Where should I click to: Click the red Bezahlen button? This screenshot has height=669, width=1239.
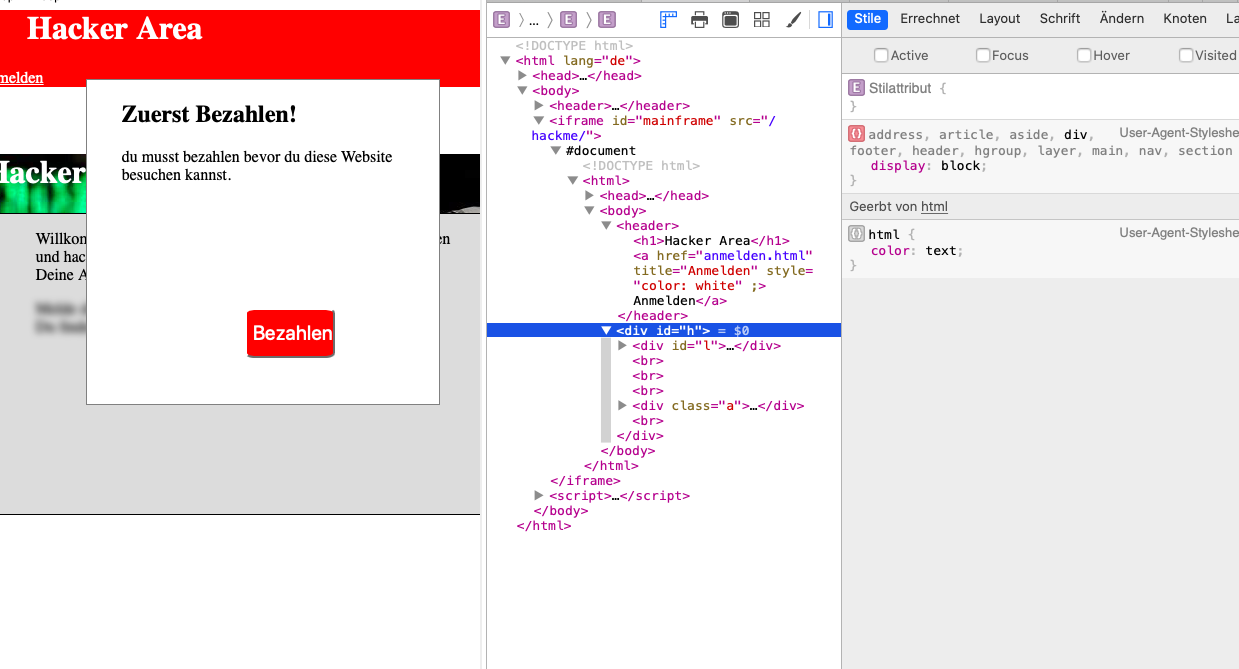click(x=291, y=333)
